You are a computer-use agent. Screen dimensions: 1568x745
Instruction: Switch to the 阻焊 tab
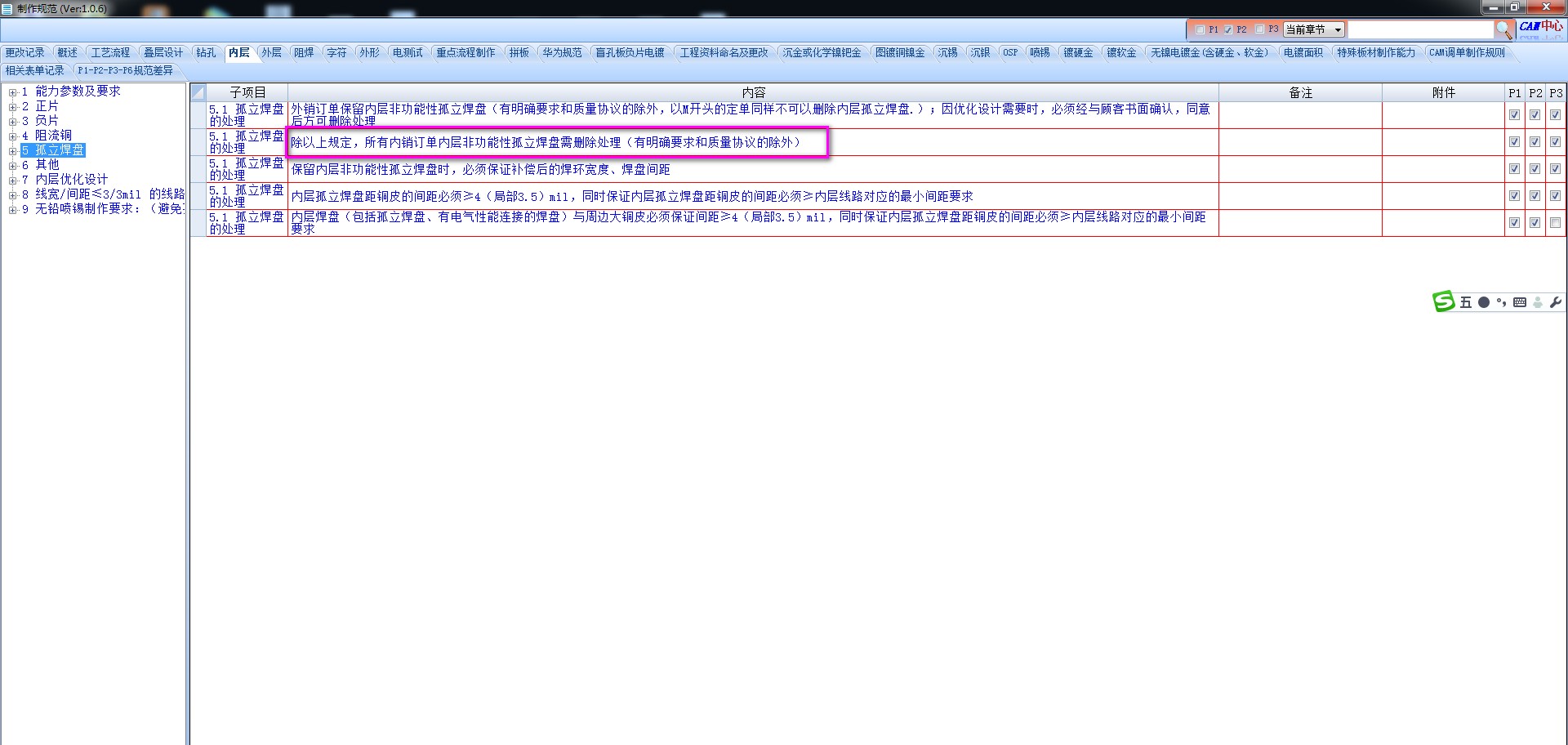click(x=304, y=52)
